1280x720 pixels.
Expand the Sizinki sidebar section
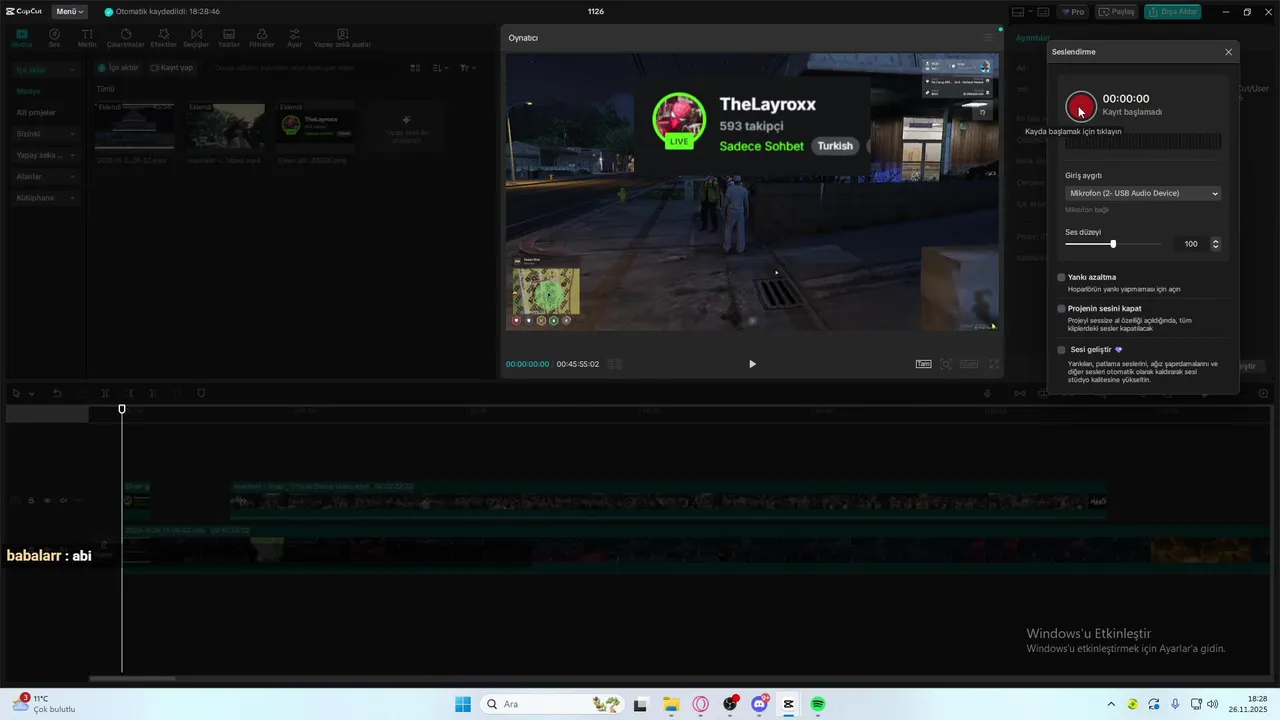[45, 134]
